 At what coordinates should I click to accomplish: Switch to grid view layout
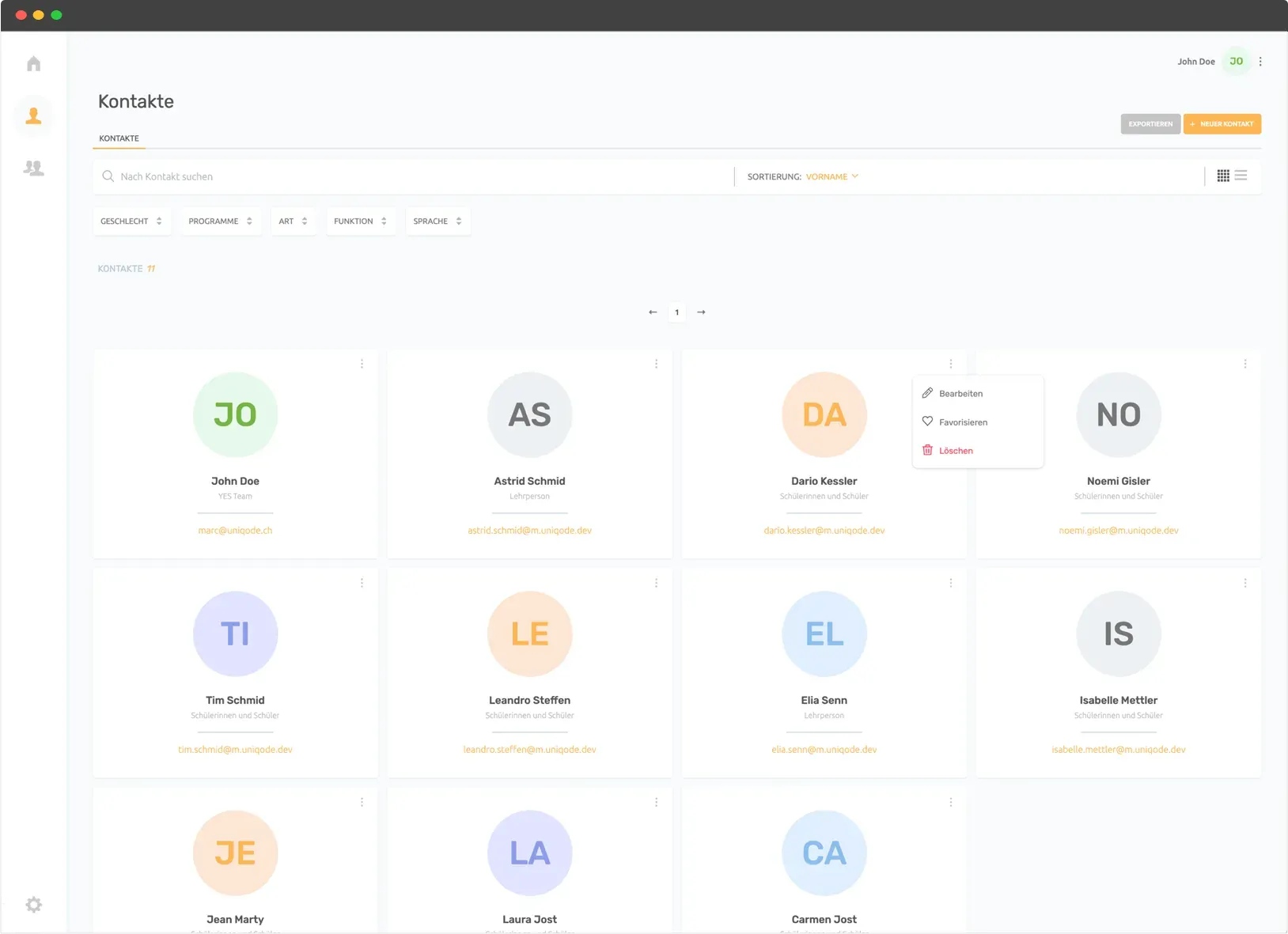(x=1223, y=176)
